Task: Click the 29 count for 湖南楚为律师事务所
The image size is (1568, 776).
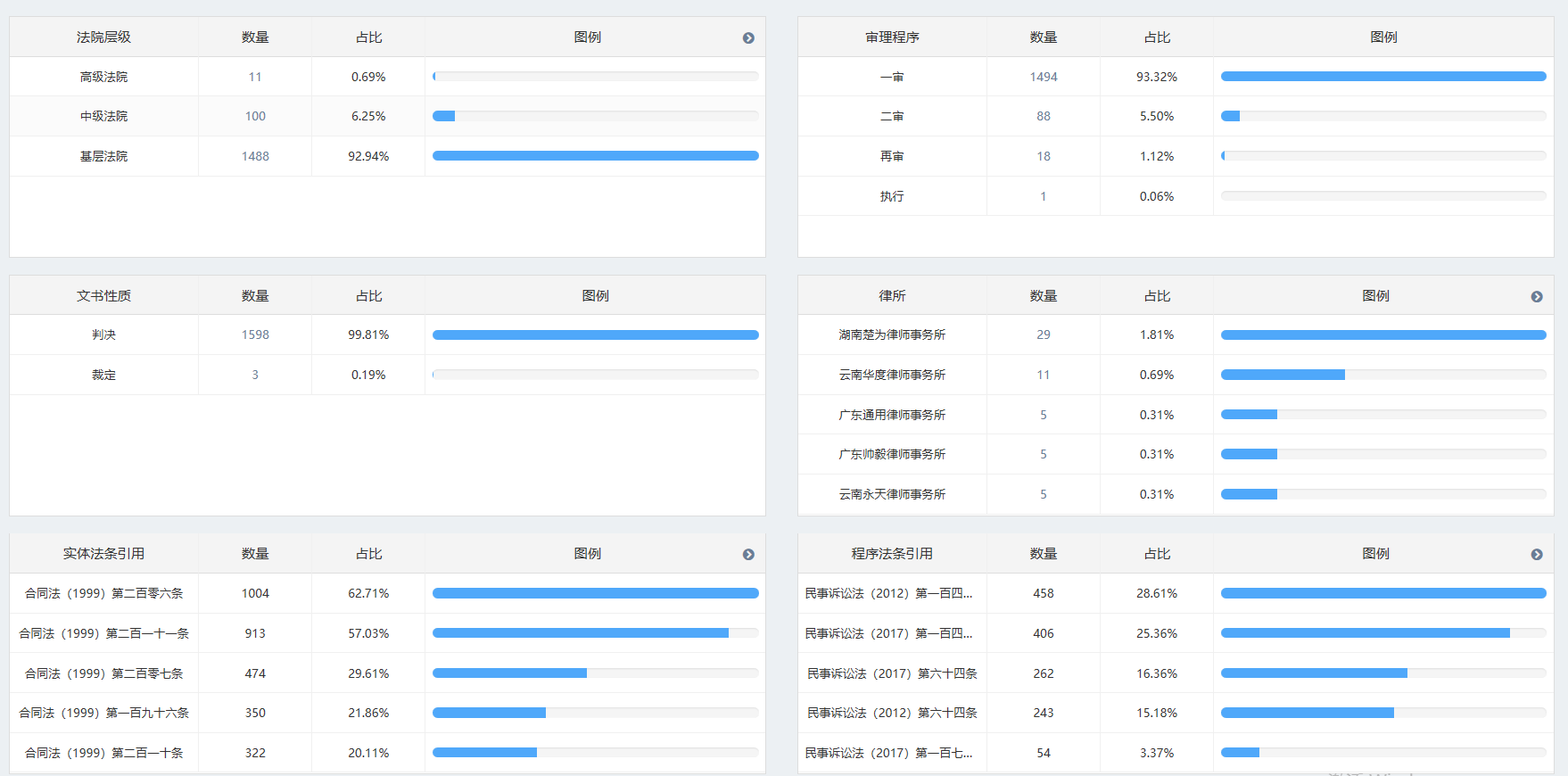Action: [1044, 334]
